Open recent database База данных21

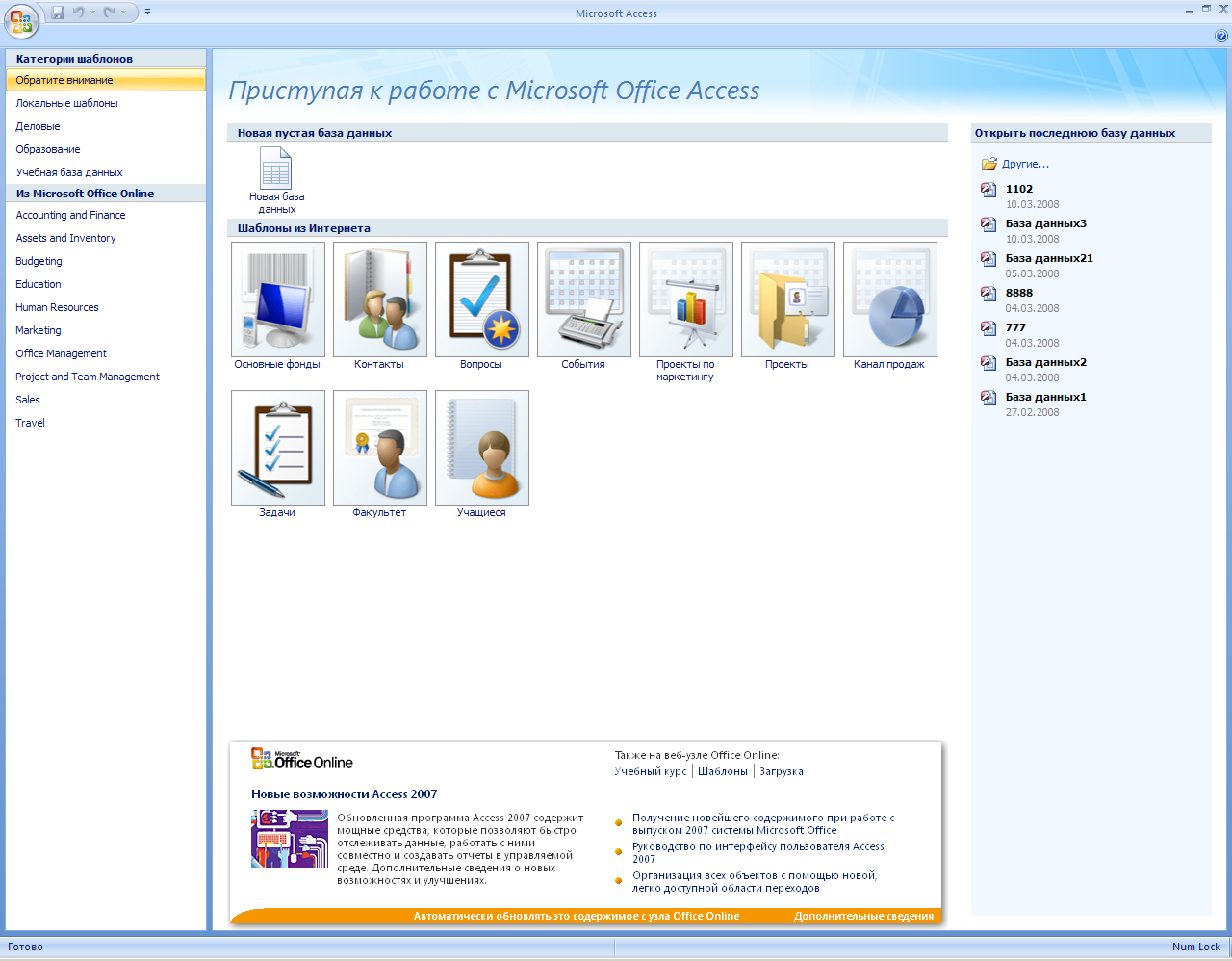[1049, 258]
